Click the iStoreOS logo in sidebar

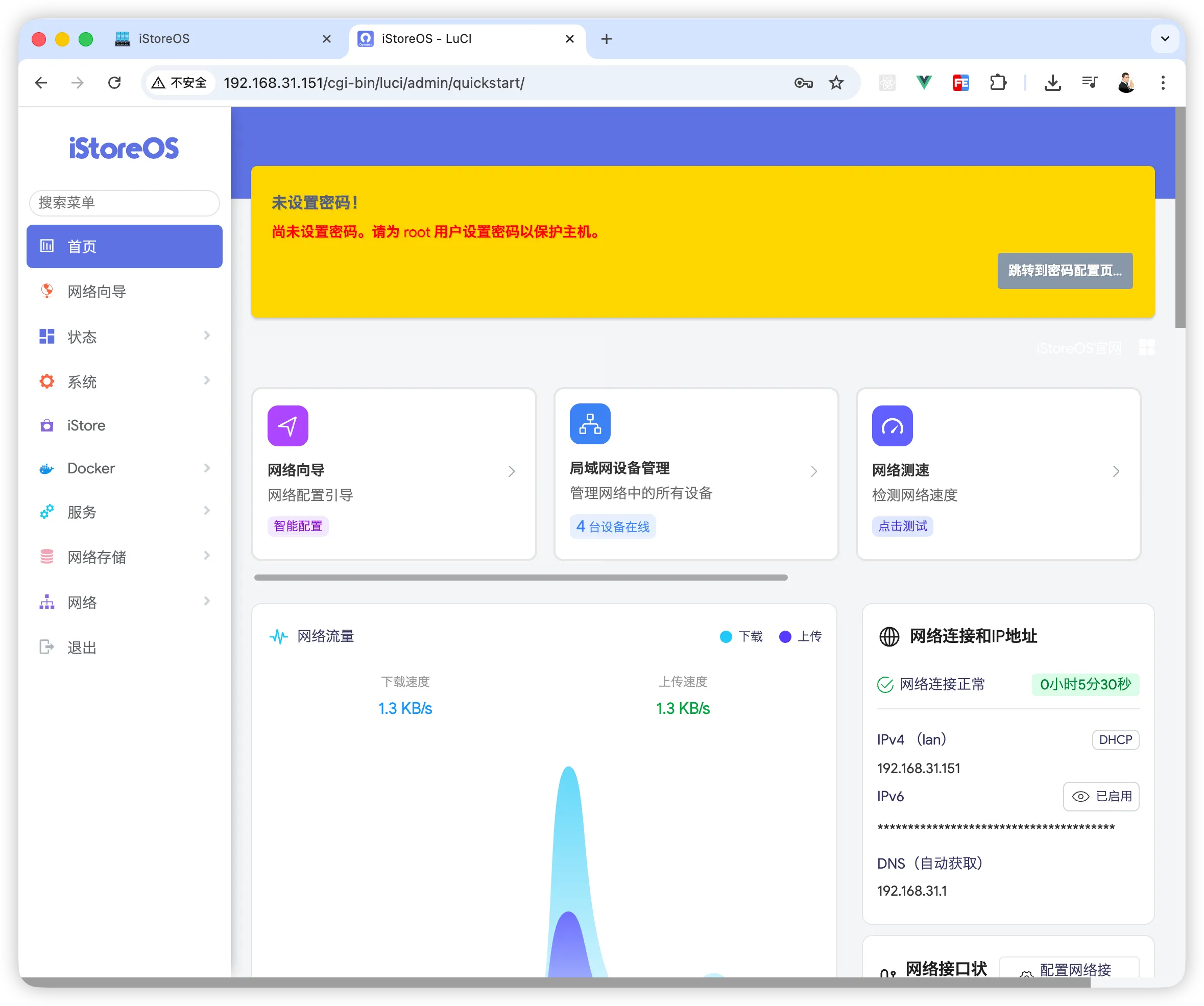[124, 149]
